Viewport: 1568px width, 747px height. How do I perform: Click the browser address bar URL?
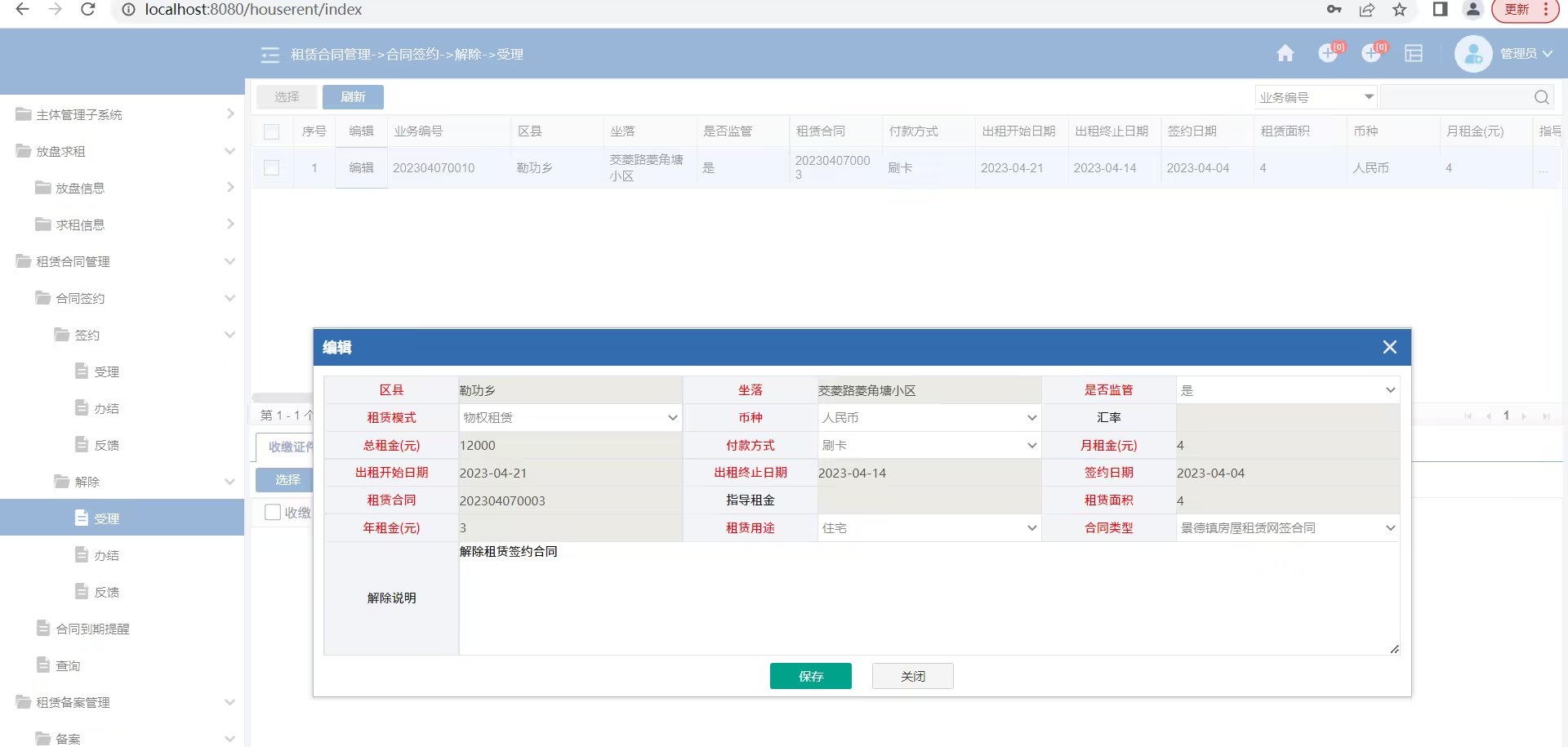coord(253,10)
